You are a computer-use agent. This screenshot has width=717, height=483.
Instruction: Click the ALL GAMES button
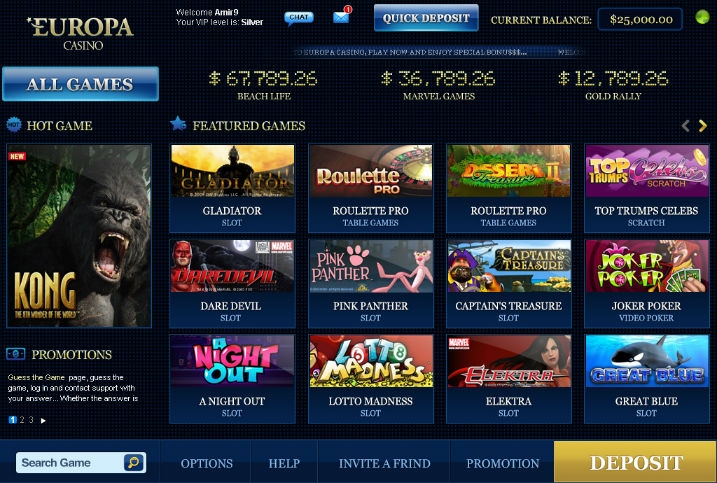[80, 84]
